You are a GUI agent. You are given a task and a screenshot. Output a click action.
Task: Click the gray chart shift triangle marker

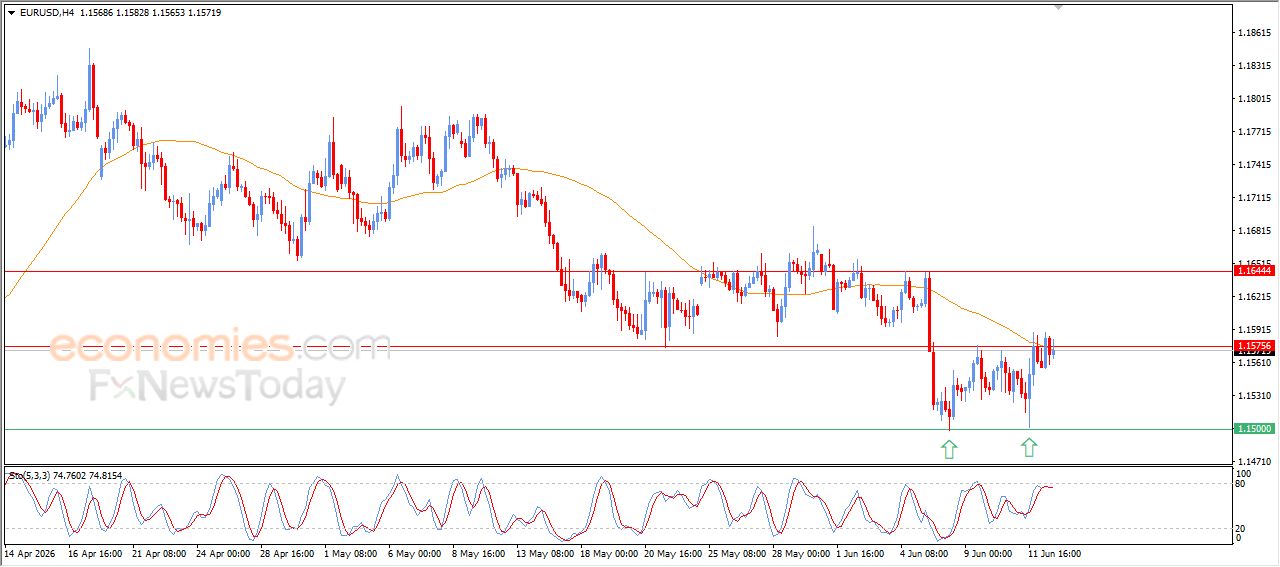(x=1058, y=8)
